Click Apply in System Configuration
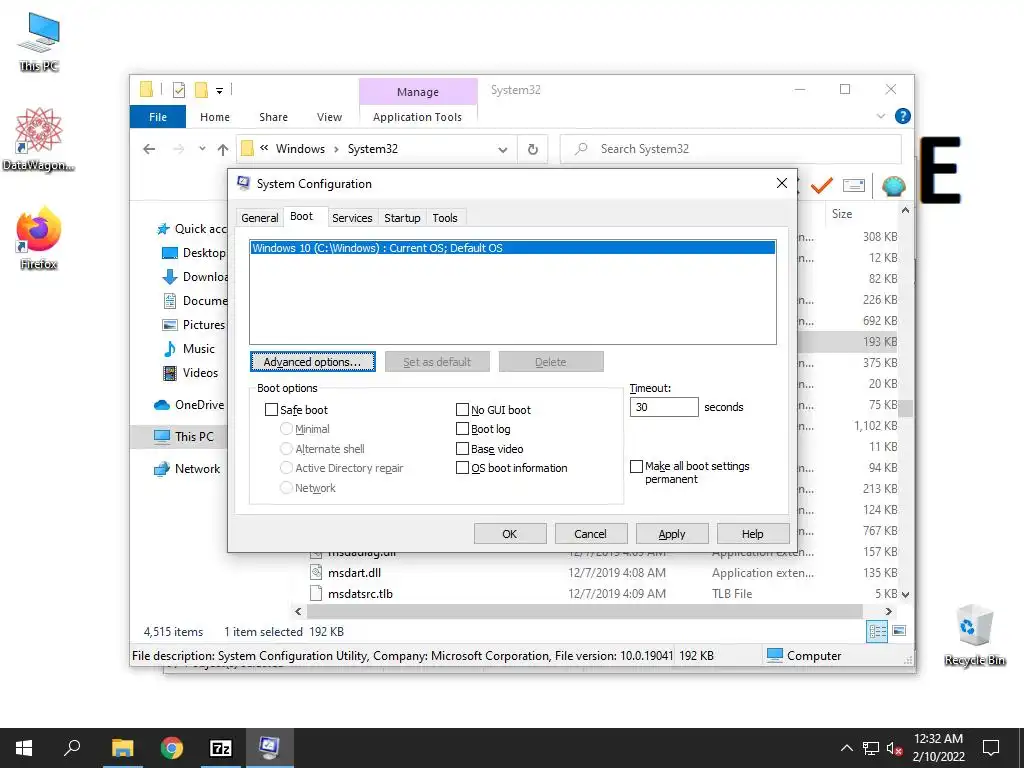The width and height of the screenshot is (1024, 768). tap(672, 534)
